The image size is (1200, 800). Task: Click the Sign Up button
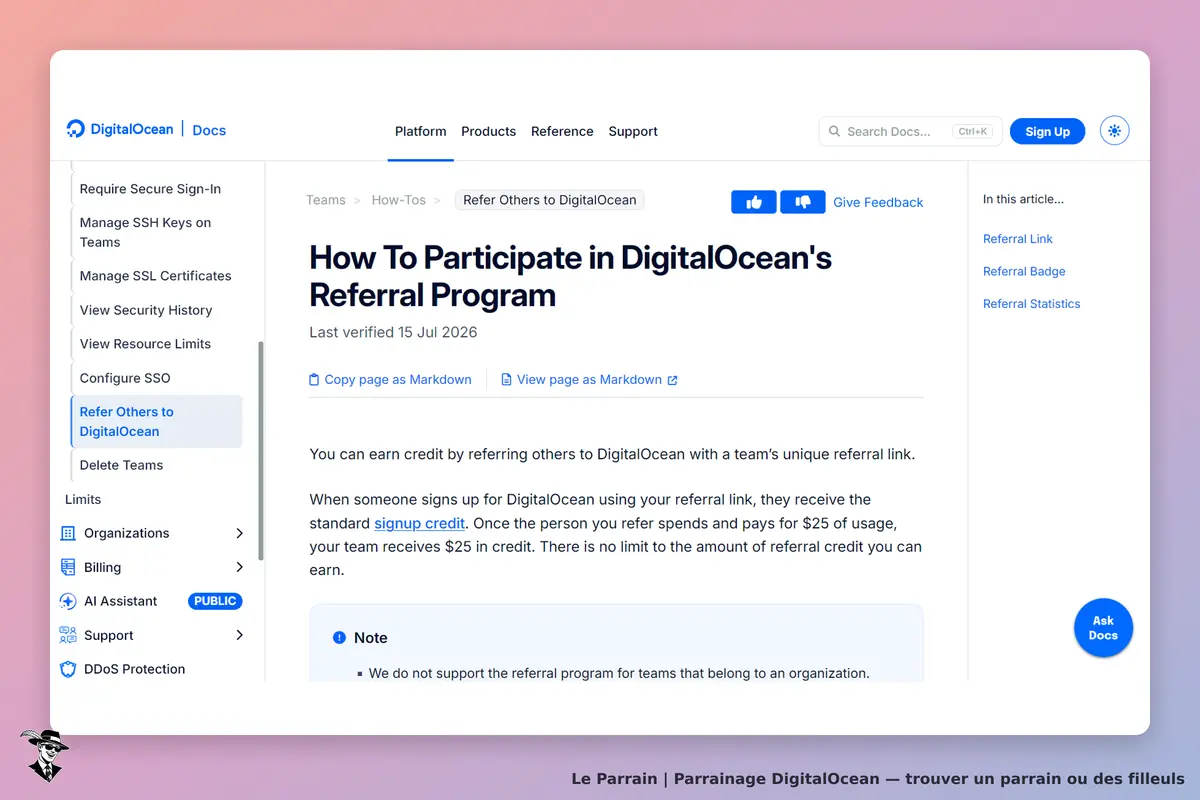click(x=1047, y=131)
